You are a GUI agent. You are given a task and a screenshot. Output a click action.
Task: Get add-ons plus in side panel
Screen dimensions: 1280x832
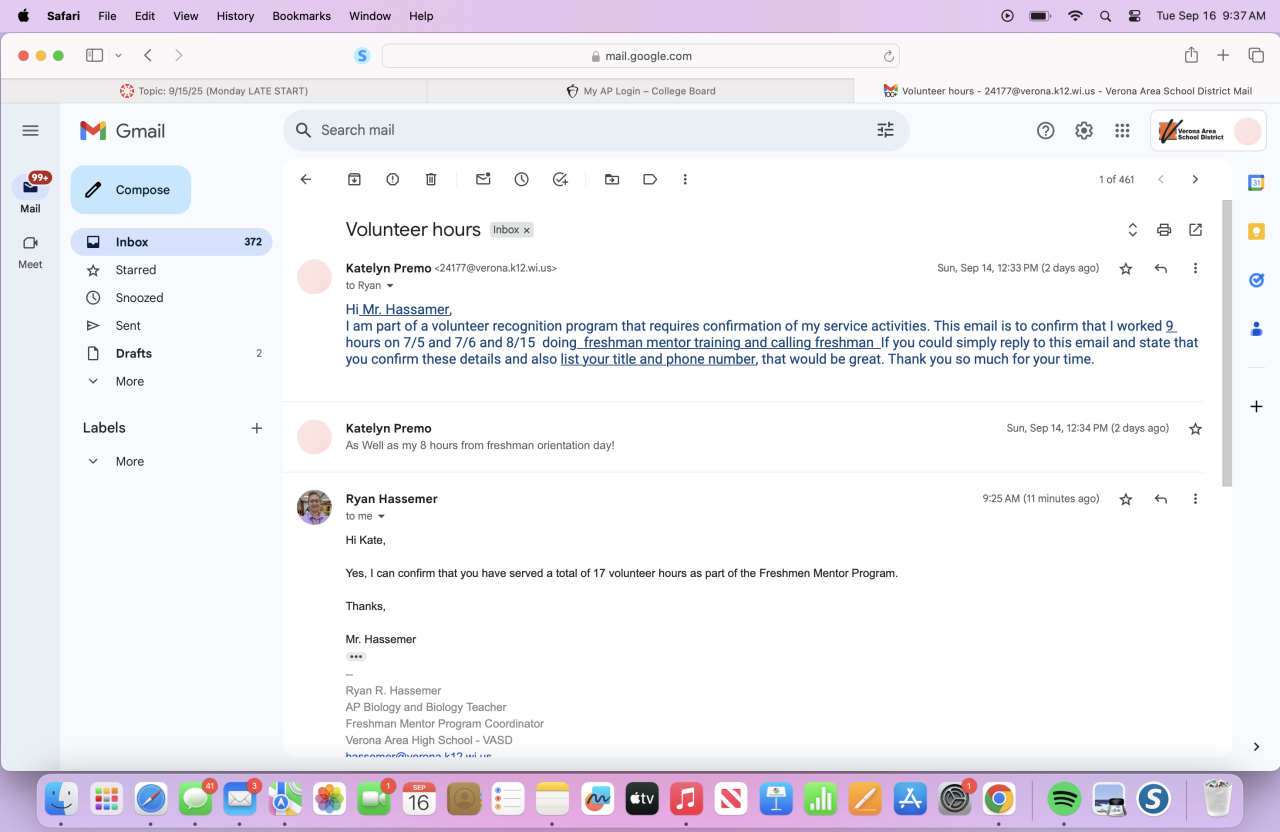[1256, 407]
